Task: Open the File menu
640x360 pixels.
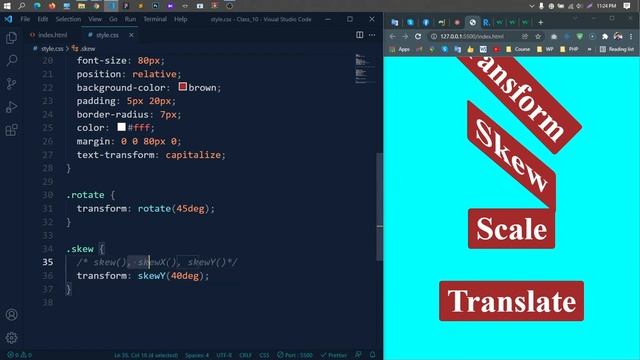Action: [x=25, y=19]
